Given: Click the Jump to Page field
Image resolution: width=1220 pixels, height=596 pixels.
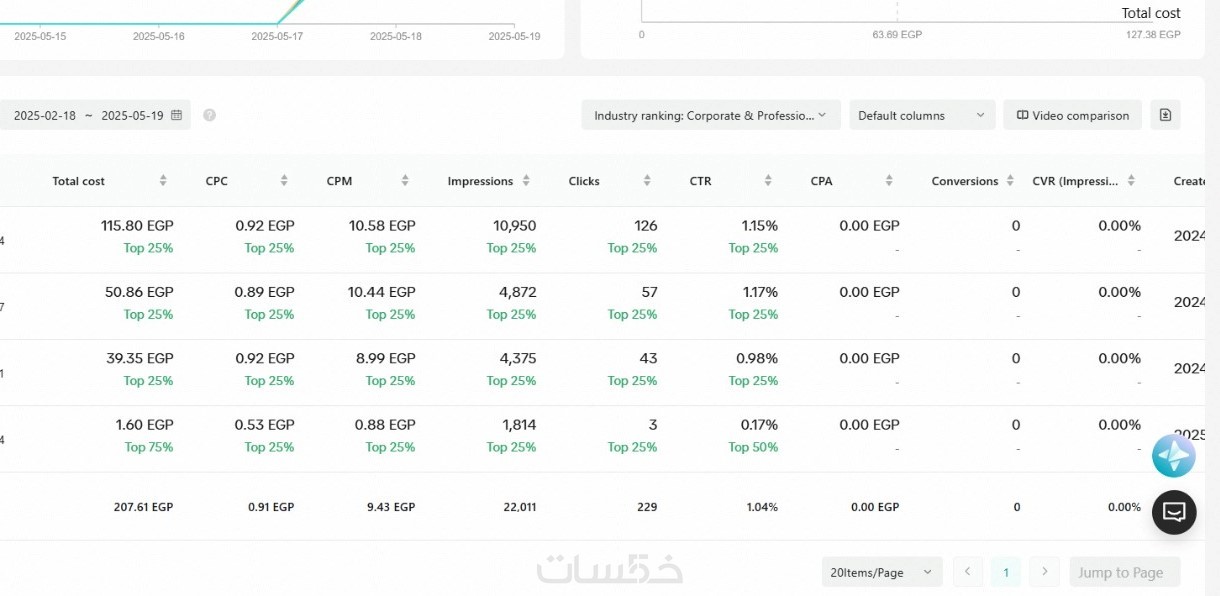Looking at the screenshot, I should click(x=1124, y=572).
